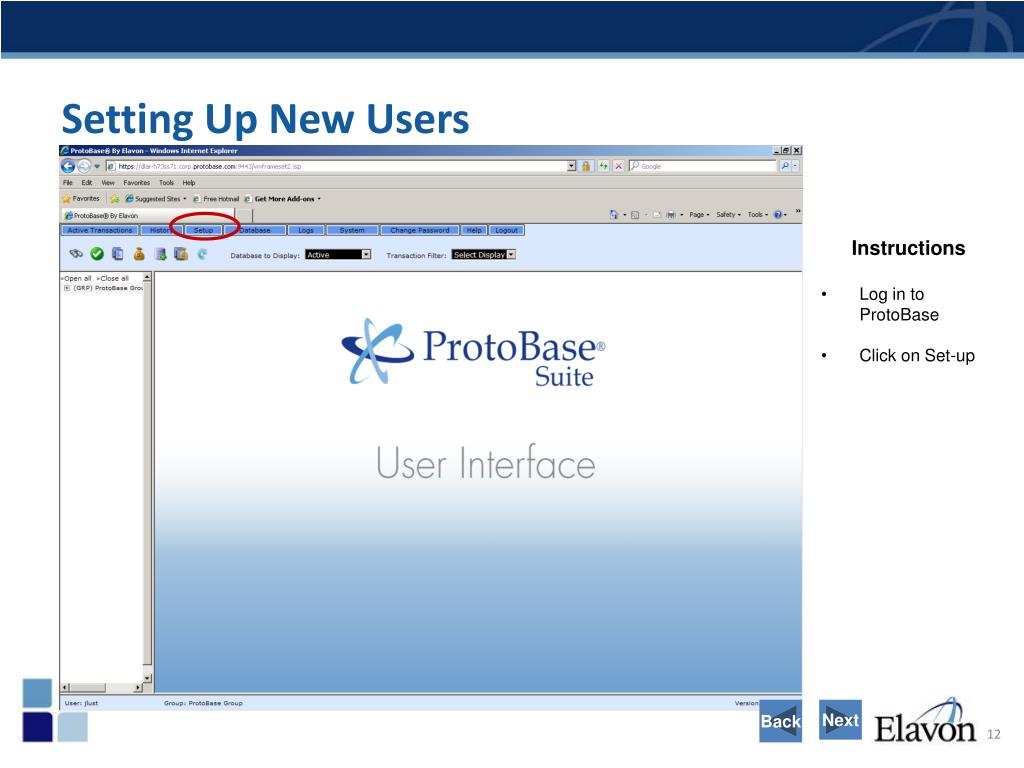Click the Free Hotmail favorites link

tap(216, 199)
